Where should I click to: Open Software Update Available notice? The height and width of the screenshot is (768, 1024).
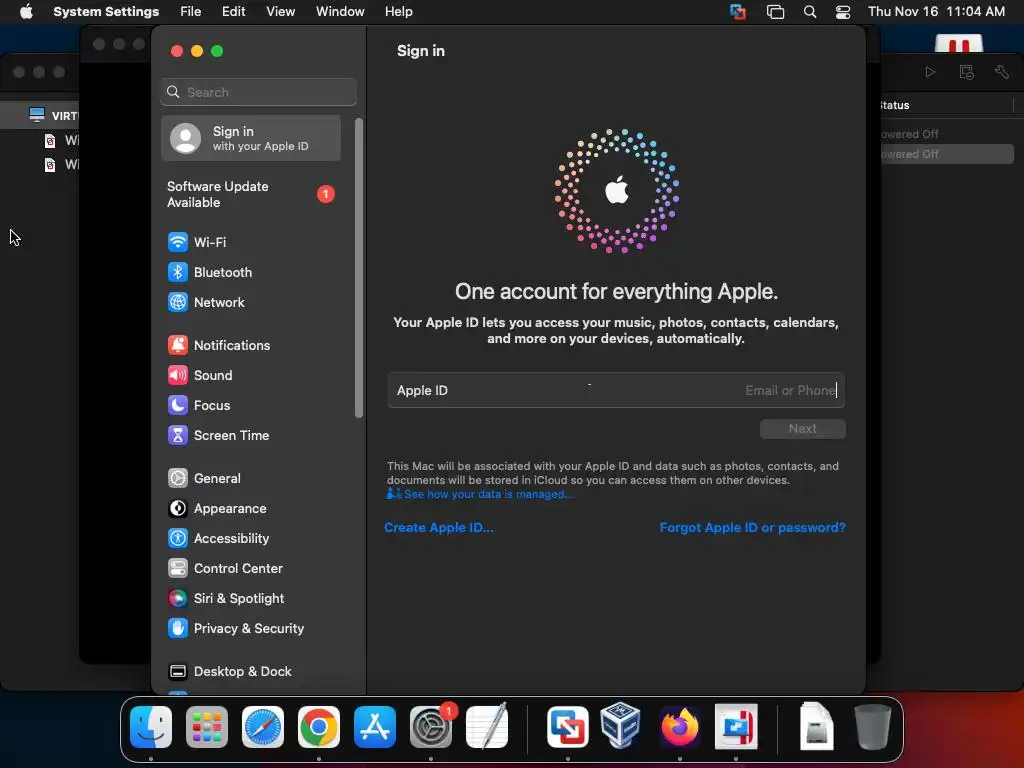[x=251, y=195]
